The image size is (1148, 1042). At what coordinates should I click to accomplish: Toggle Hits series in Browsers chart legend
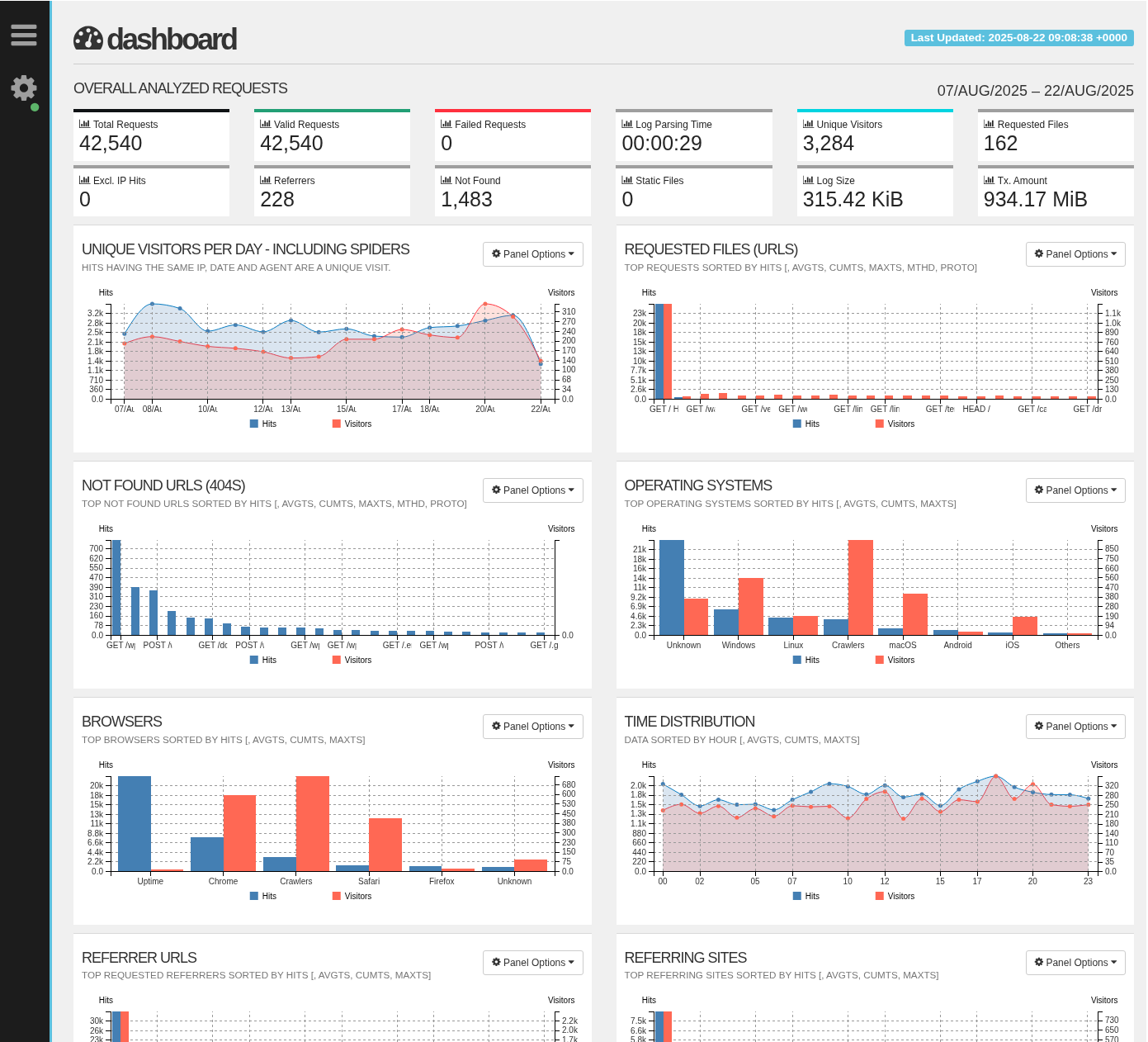click(x=263, y=896)
